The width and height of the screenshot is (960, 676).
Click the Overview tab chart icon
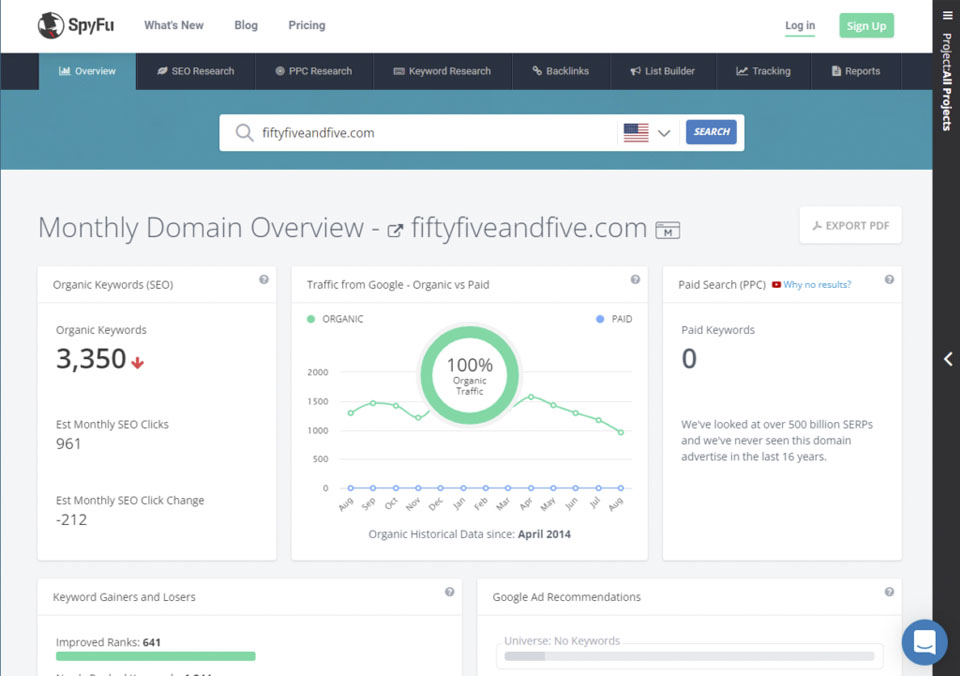pyautogui.click(x=64, y=71)
